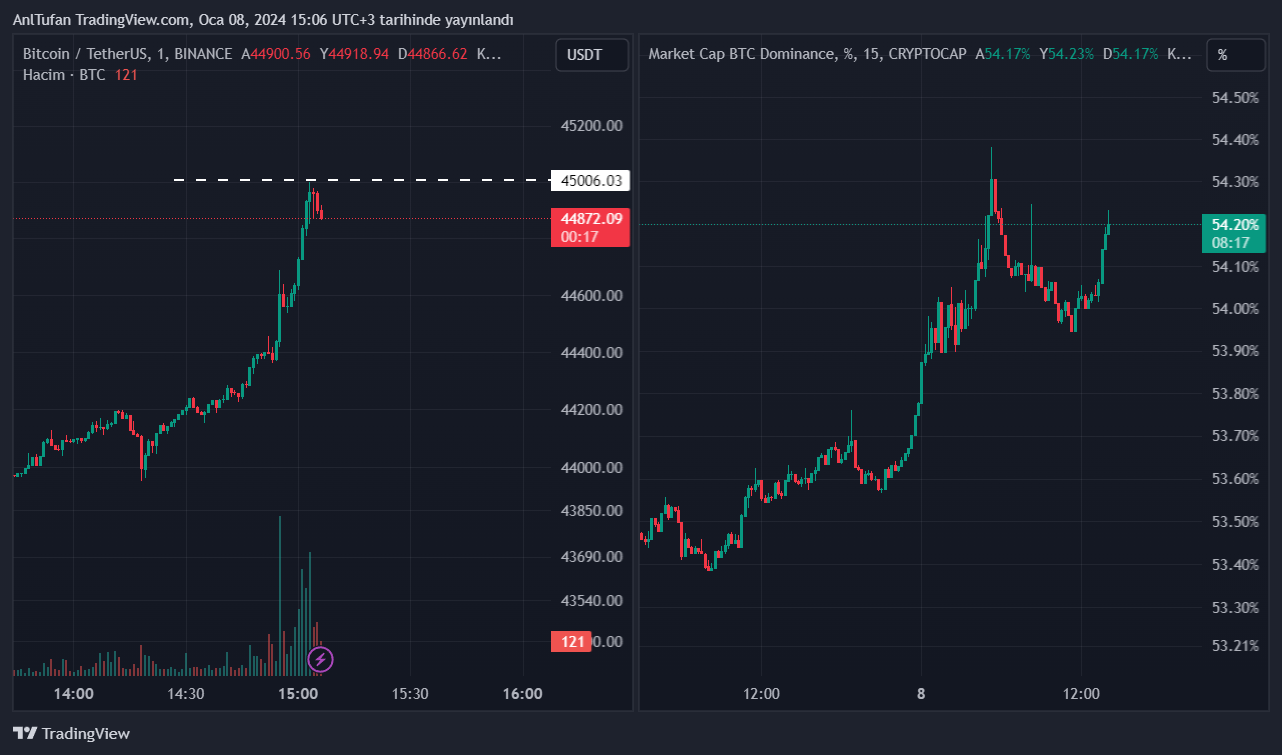Image resolution: width=1282 pixels, height=755 pixels.
Task: Click the 14:30 time axis label
Action: click(x=186, y=693)
